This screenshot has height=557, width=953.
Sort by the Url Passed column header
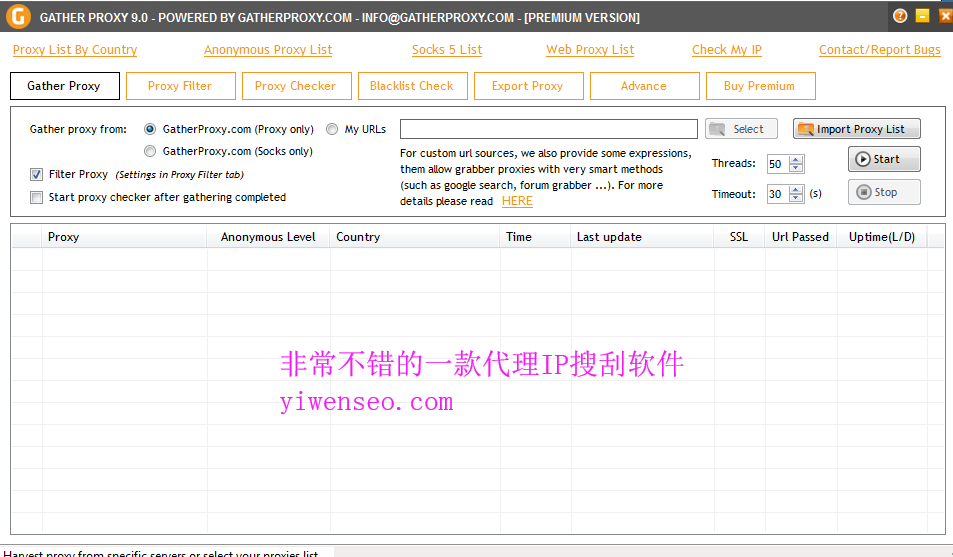[800, 237]
